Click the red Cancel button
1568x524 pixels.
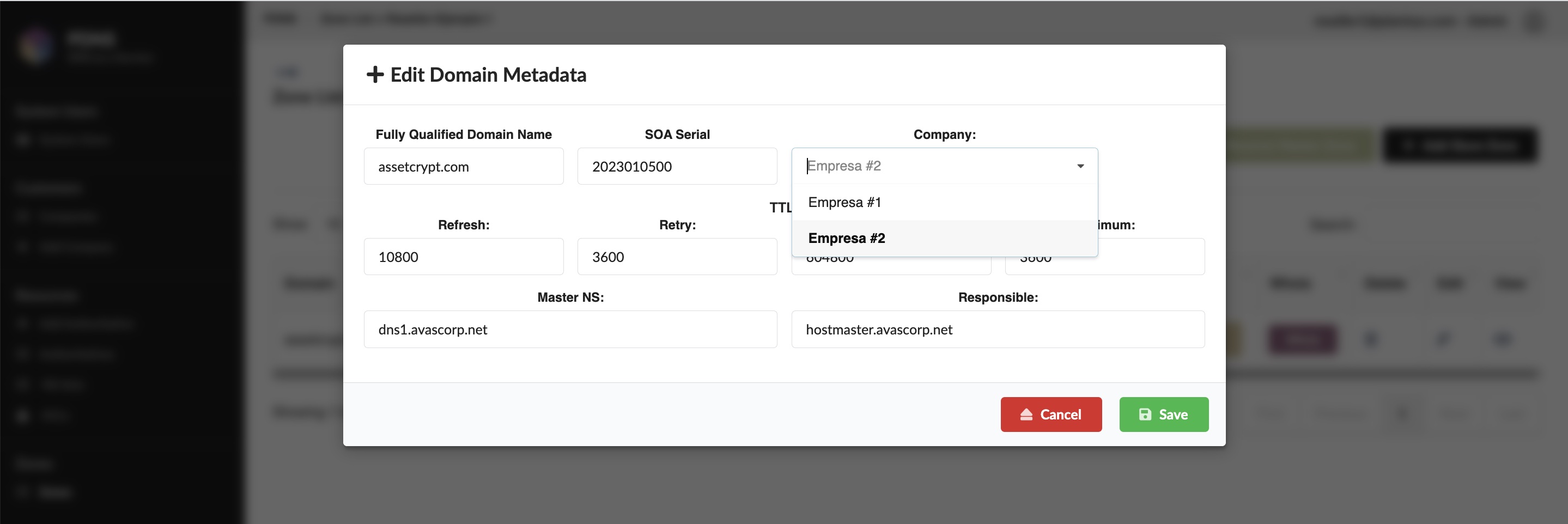coord(1050,415)
